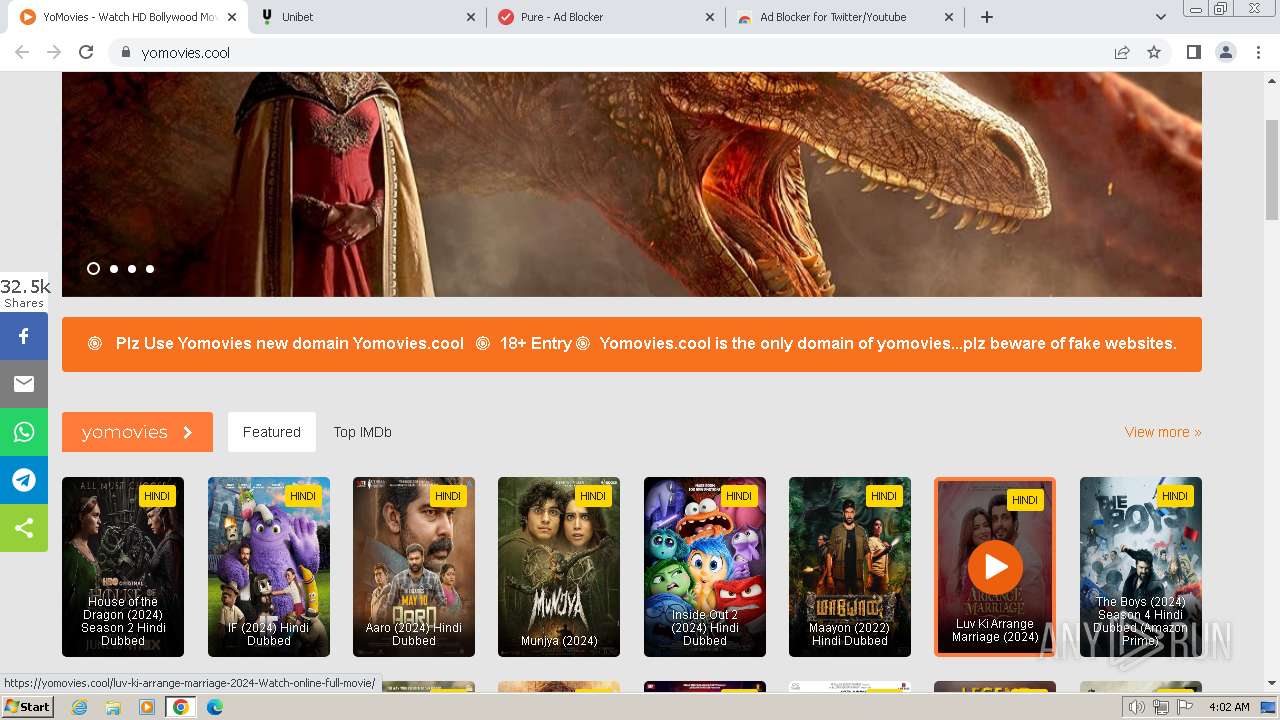The height and width of the screenshot is (720, 1280).
Task: Open File Explorer from the taskbar
Action: pyautogui.click(x=113, y=707)
